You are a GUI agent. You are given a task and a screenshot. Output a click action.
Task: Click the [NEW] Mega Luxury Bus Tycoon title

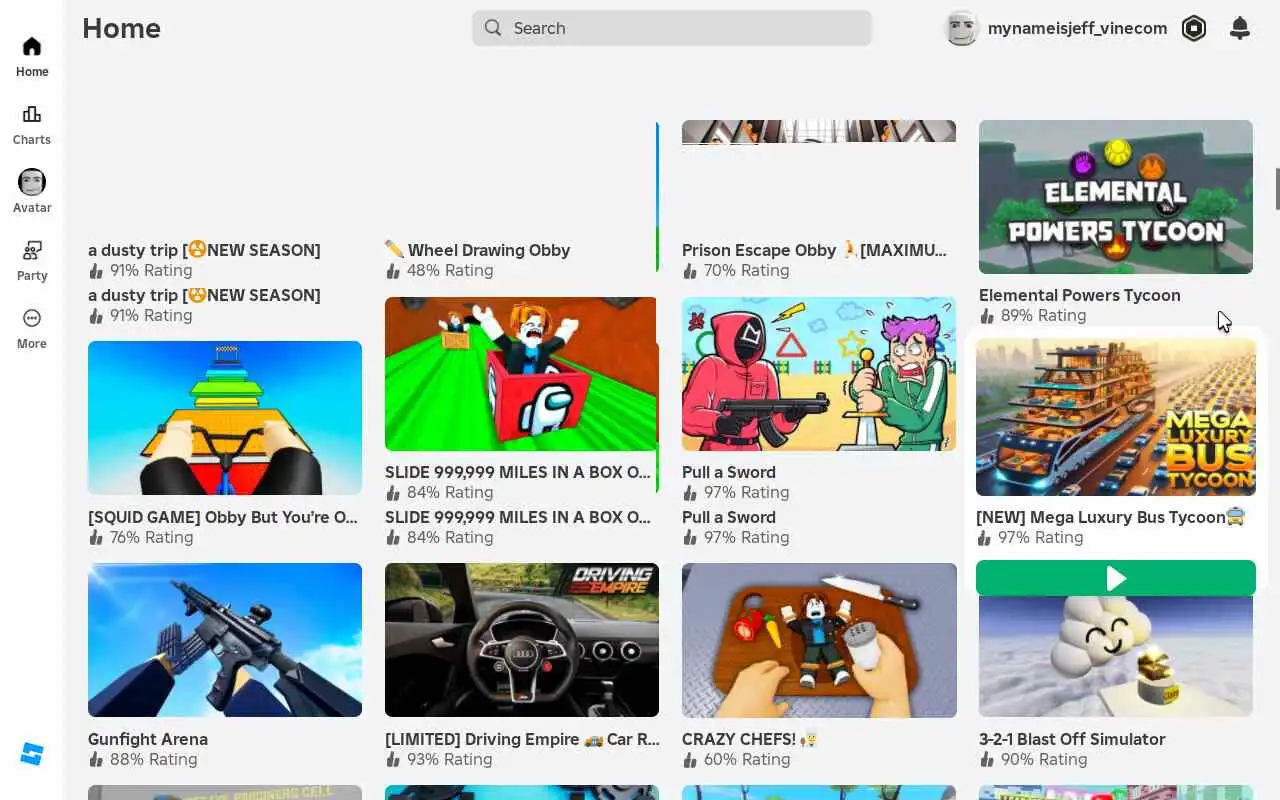pyautogui.click(x=1110, y=517)
